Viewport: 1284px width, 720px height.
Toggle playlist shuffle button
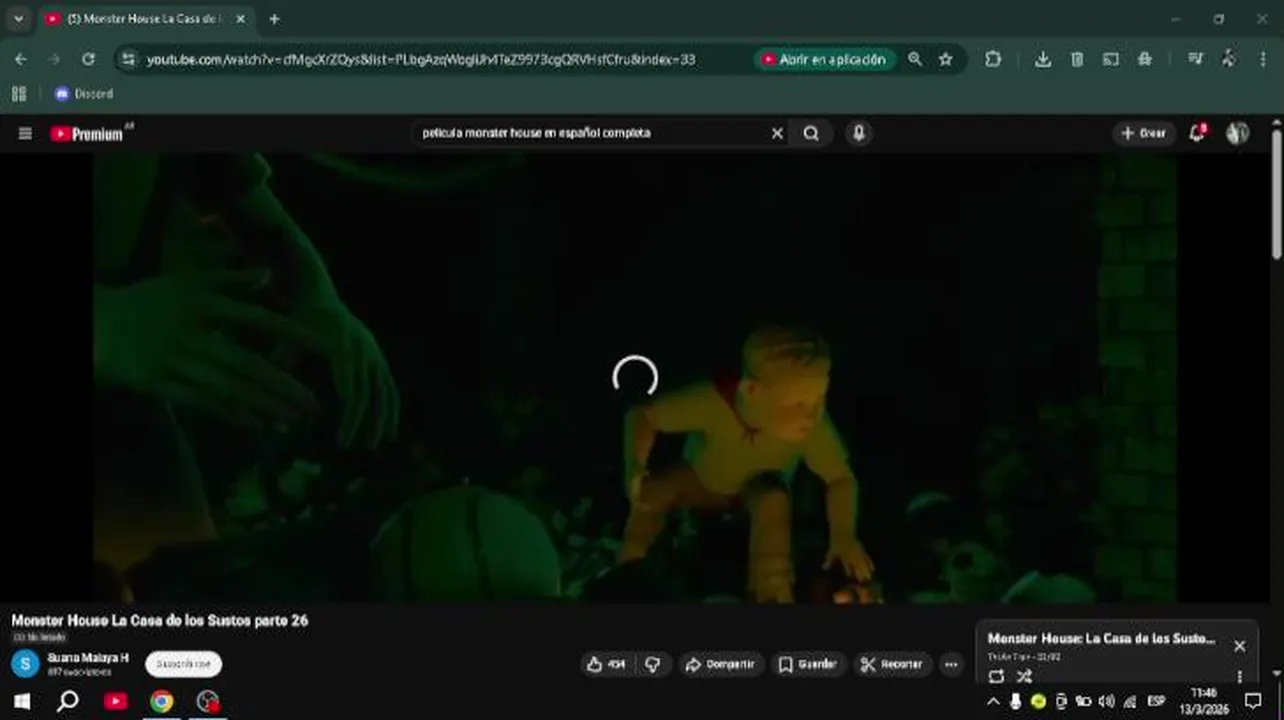click(x=1024, y=676)
